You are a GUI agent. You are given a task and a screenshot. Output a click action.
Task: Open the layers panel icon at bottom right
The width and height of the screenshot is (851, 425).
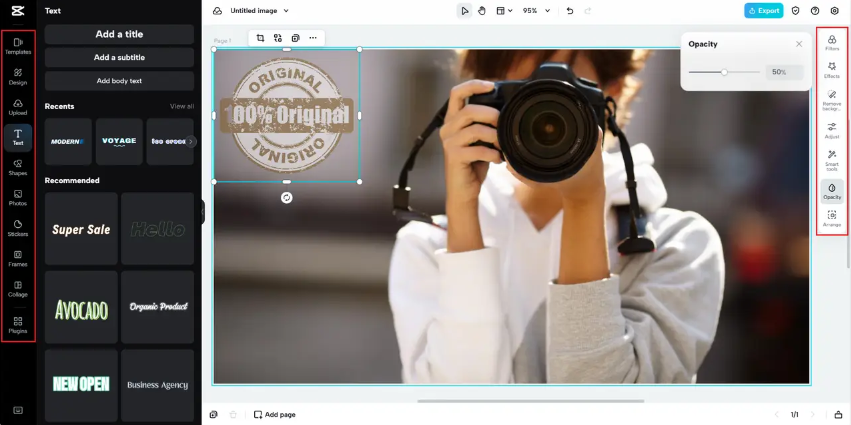pyautogui.click(x=839, y=415)
